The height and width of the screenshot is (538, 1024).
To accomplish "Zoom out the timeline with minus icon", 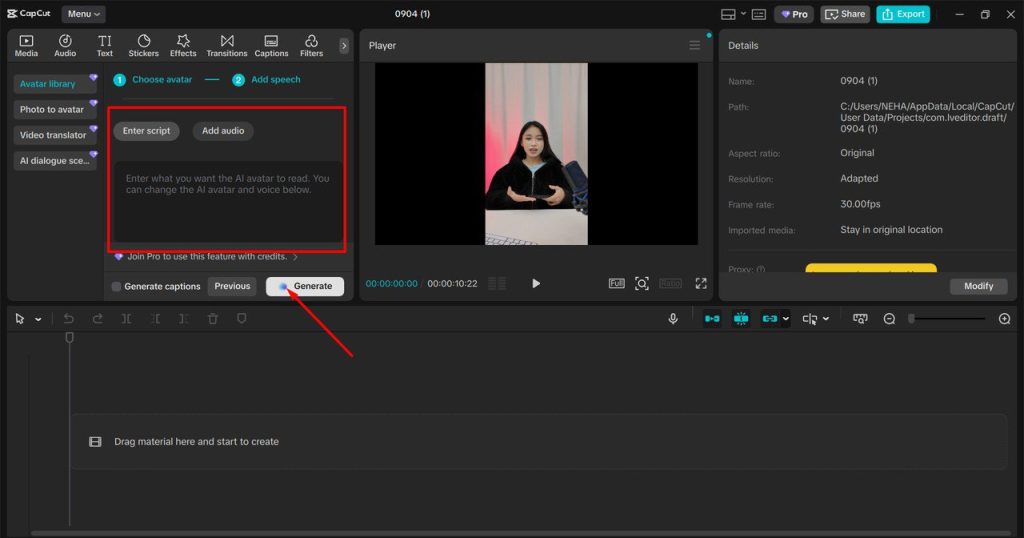I will (x=889, y=319).
